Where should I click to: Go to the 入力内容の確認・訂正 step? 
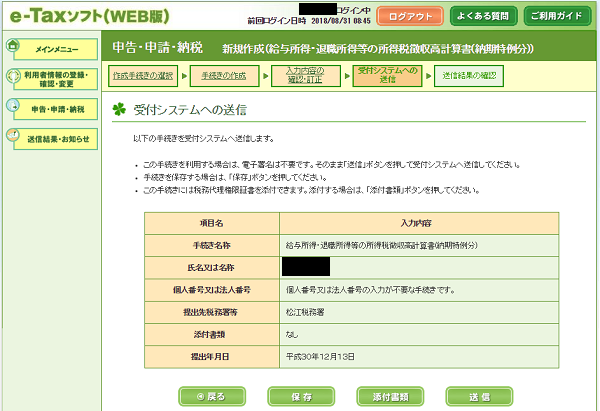coord(306,76)
